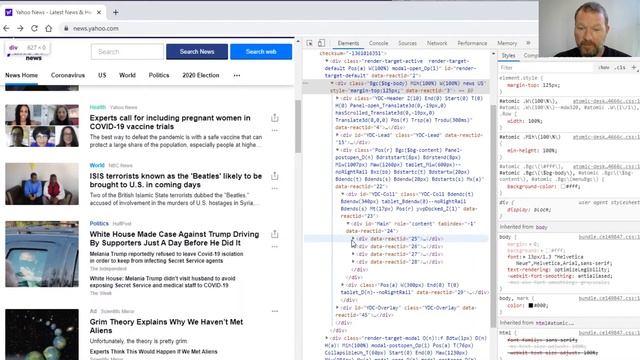Click the Filter field in Styles pane
The width and height of the screenshot is (640, 360).
pos(545,68)
